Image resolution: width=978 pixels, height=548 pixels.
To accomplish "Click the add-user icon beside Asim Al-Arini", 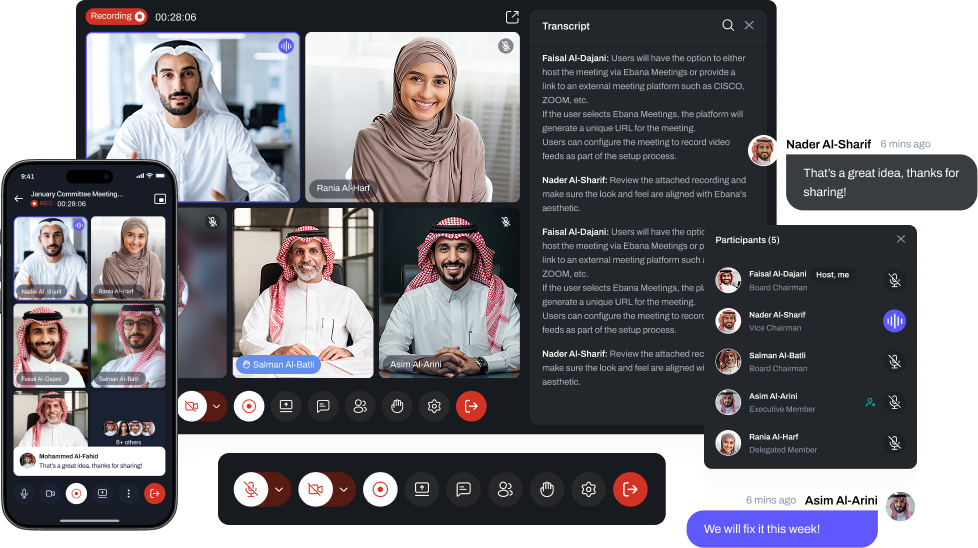I will (x=871, y=403).
